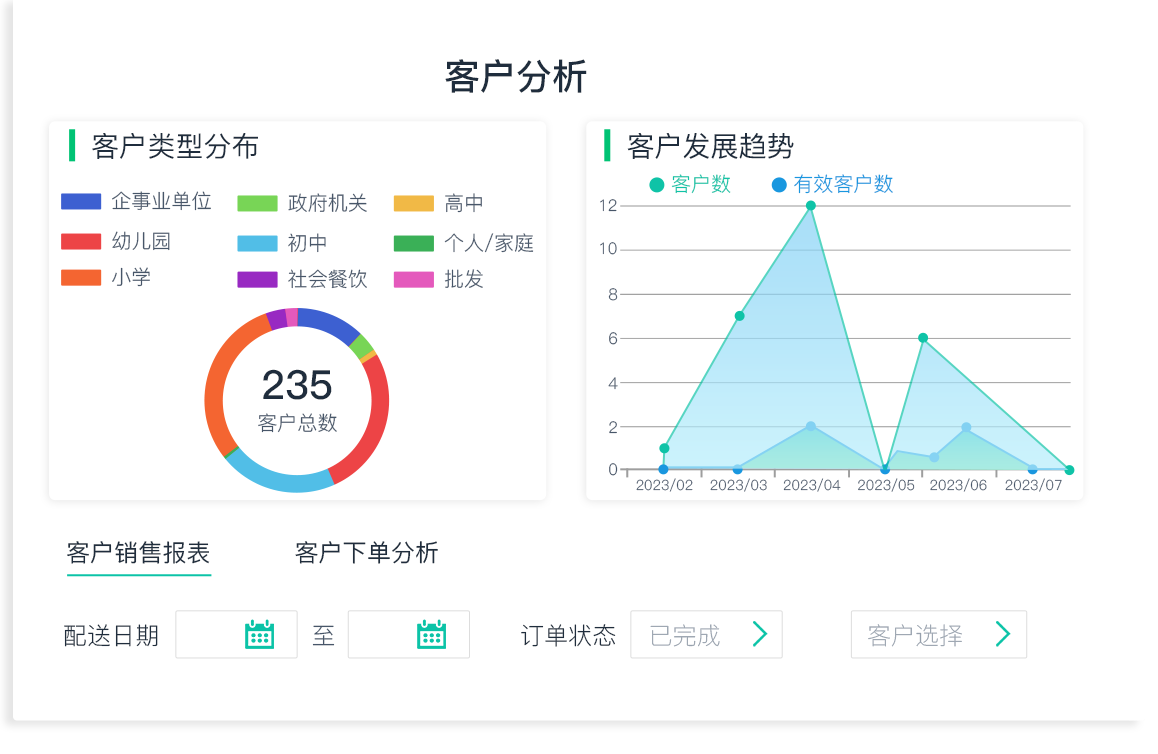Click the 批发 legend color swatch

tap(413, 280)
